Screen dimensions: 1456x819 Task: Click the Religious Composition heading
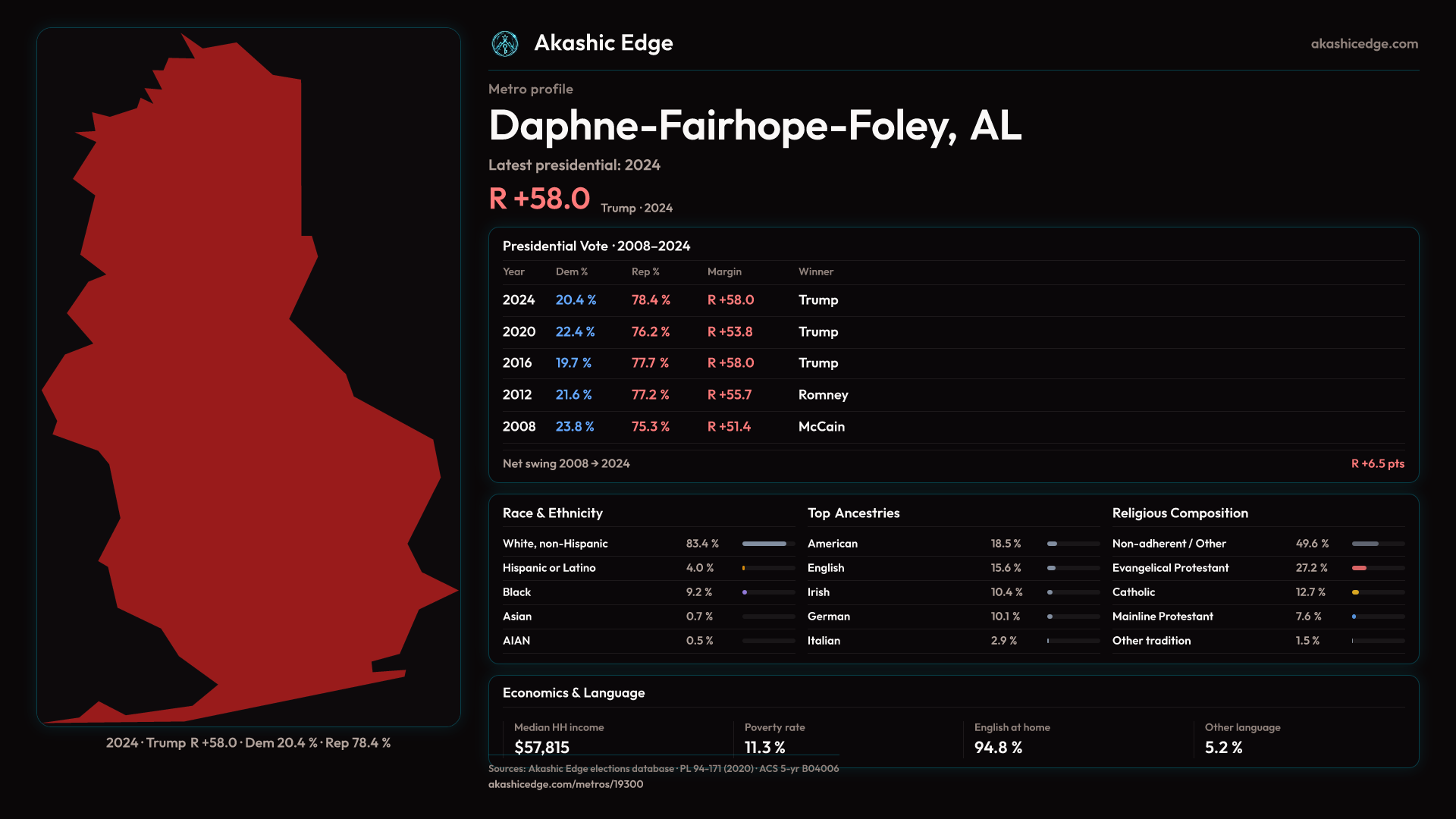pos(1180,513)
